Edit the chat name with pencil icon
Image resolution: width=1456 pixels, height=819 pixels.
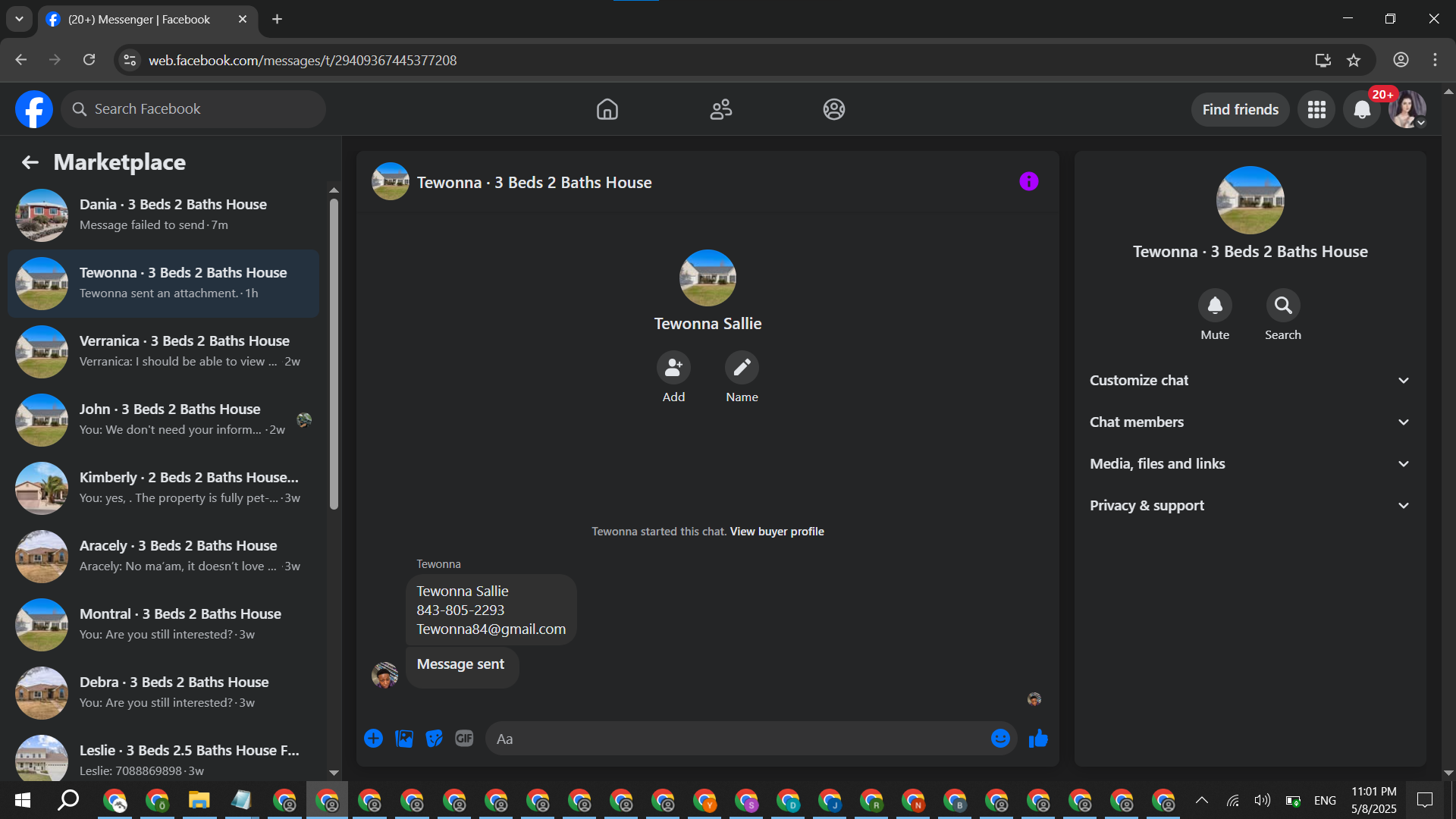742,368
